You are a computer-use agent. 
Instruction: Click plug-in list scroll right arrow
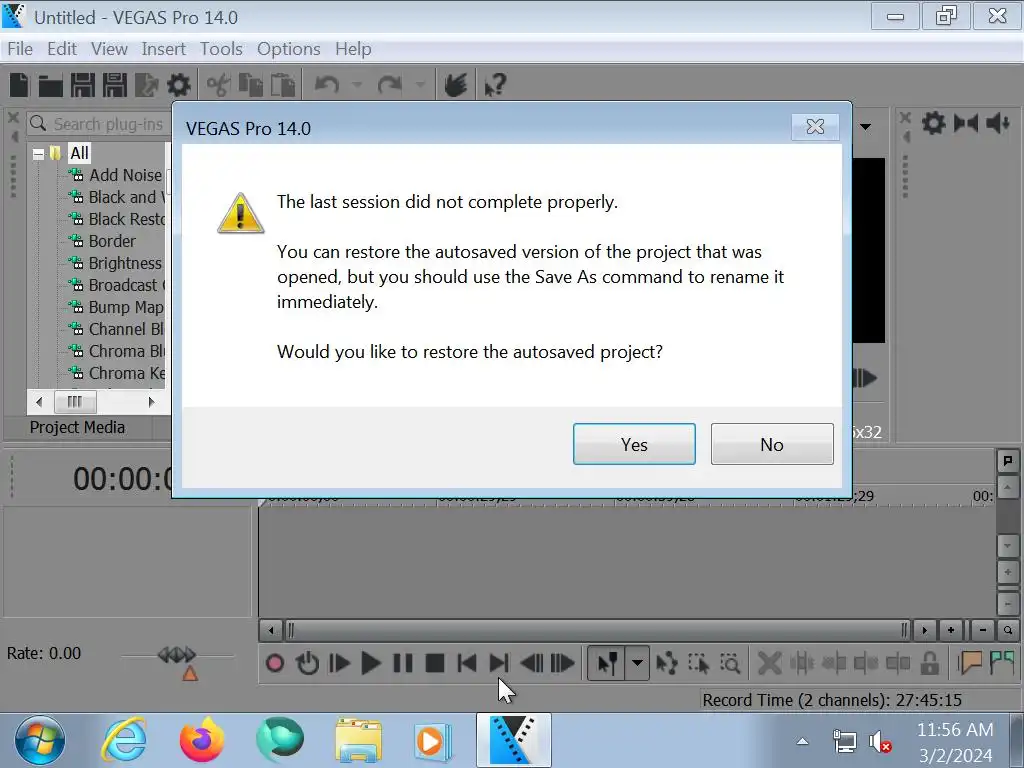[x=152, y=402]
